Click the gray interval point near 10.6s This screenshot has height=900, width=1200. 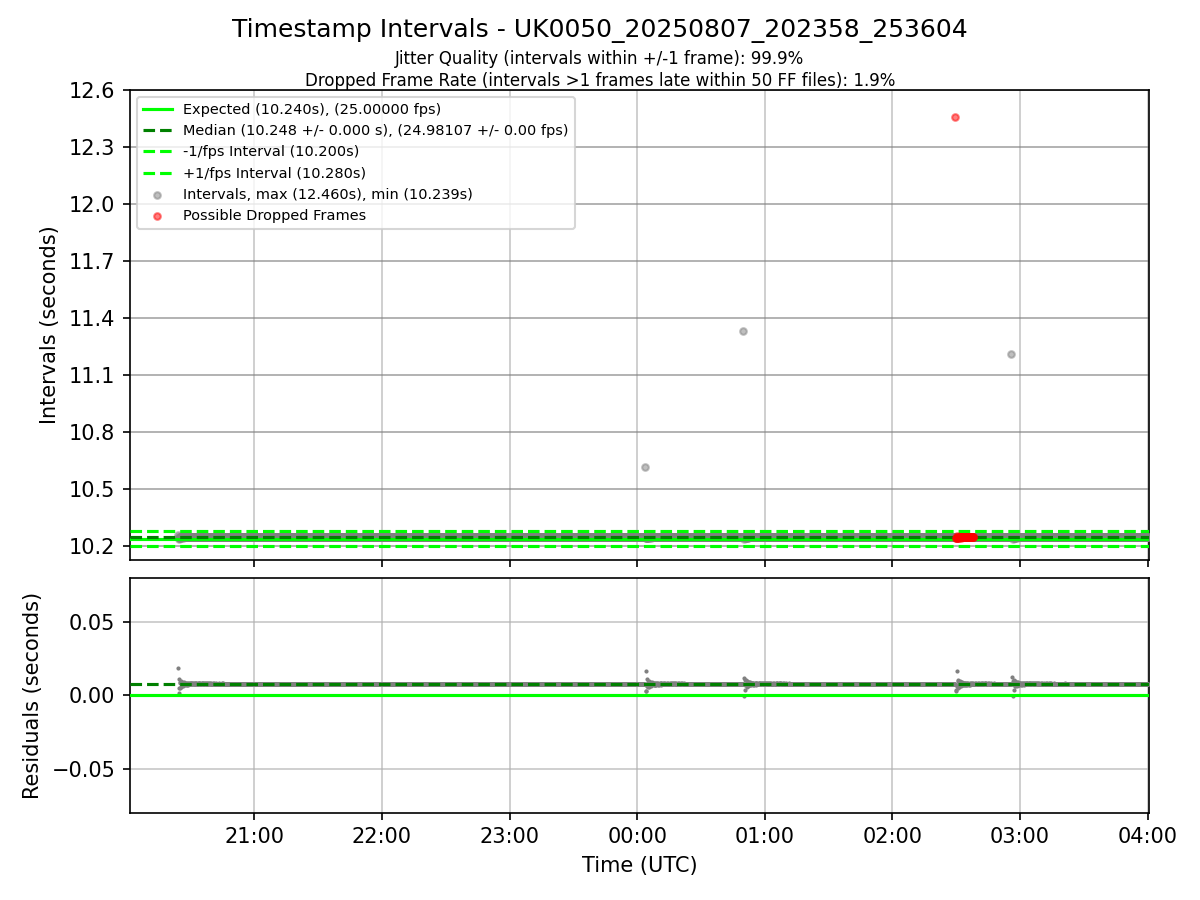tap(645, 467)
